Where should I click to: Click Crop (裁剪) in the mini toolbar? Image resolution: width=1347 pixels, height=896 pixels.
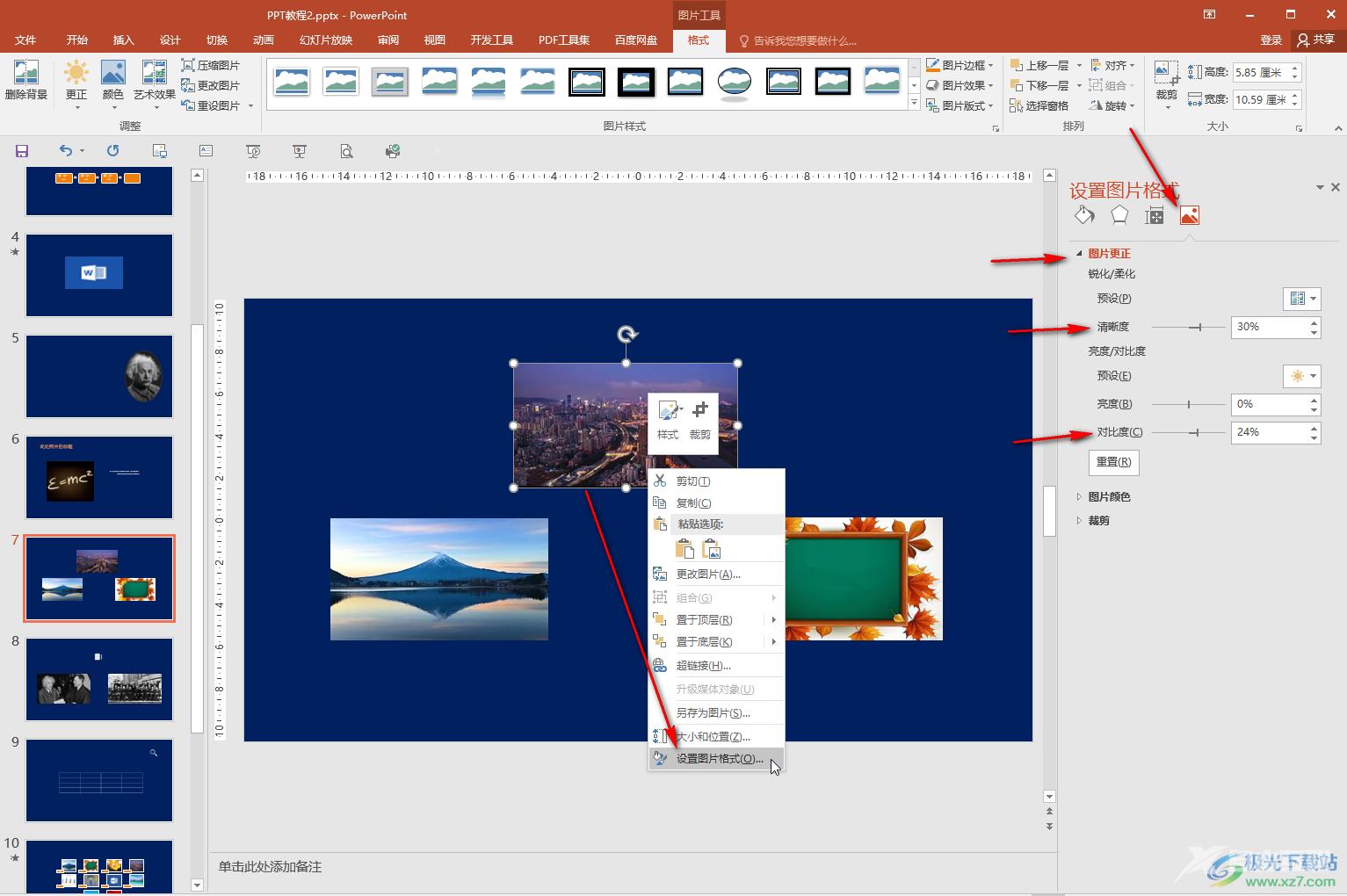(700, 410)
